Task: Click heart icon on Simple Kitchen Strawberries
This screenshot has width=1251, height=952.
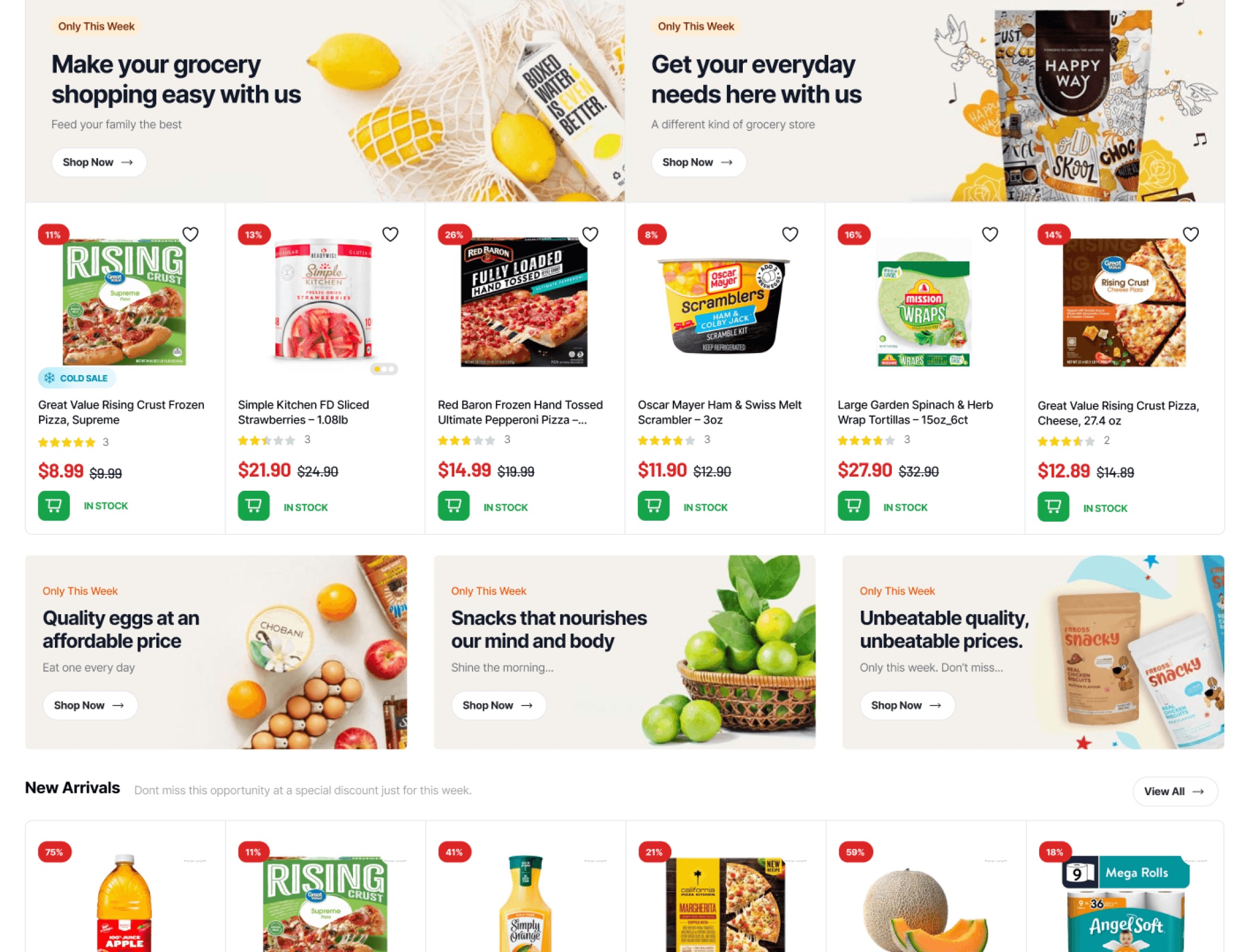Action: pos(390,234)
